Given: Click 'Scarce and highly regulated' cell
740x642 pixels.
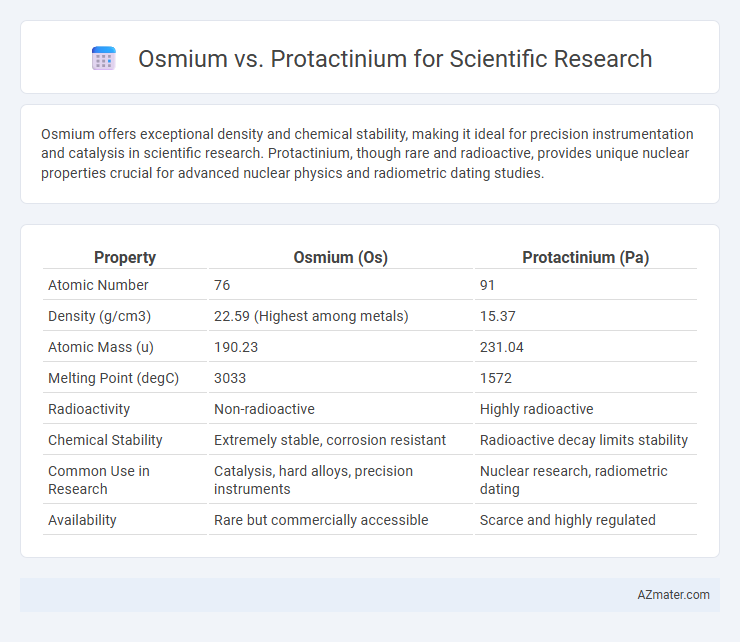Looking at the screenshot, I should pos(568,520).
